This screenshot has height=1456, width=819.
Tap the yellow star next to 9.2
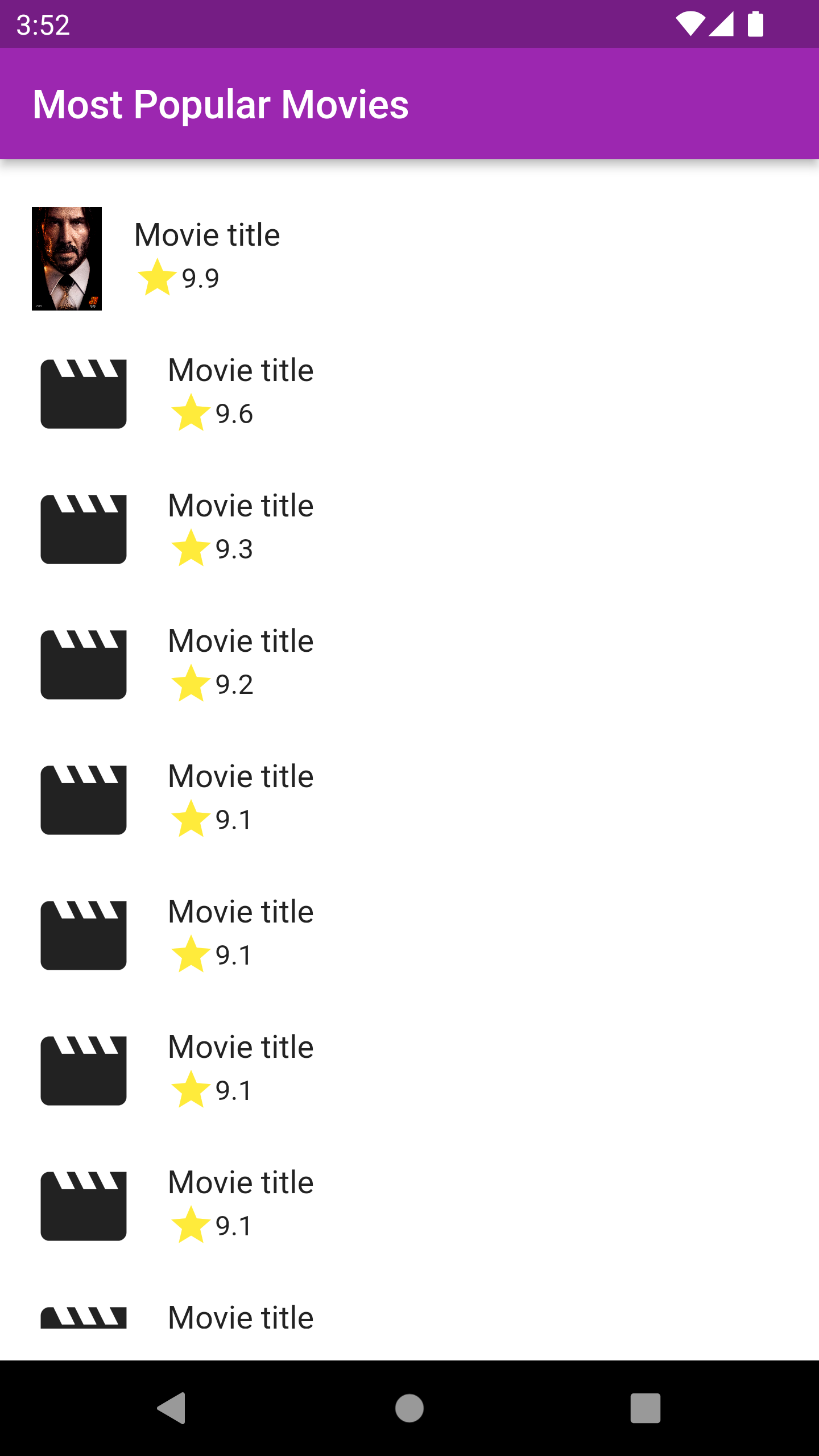[x=191, y=684]
